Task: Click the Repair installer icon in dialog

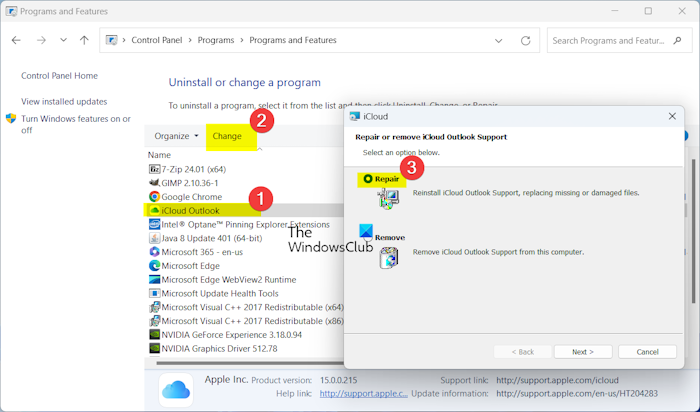Action: (388, 199)
